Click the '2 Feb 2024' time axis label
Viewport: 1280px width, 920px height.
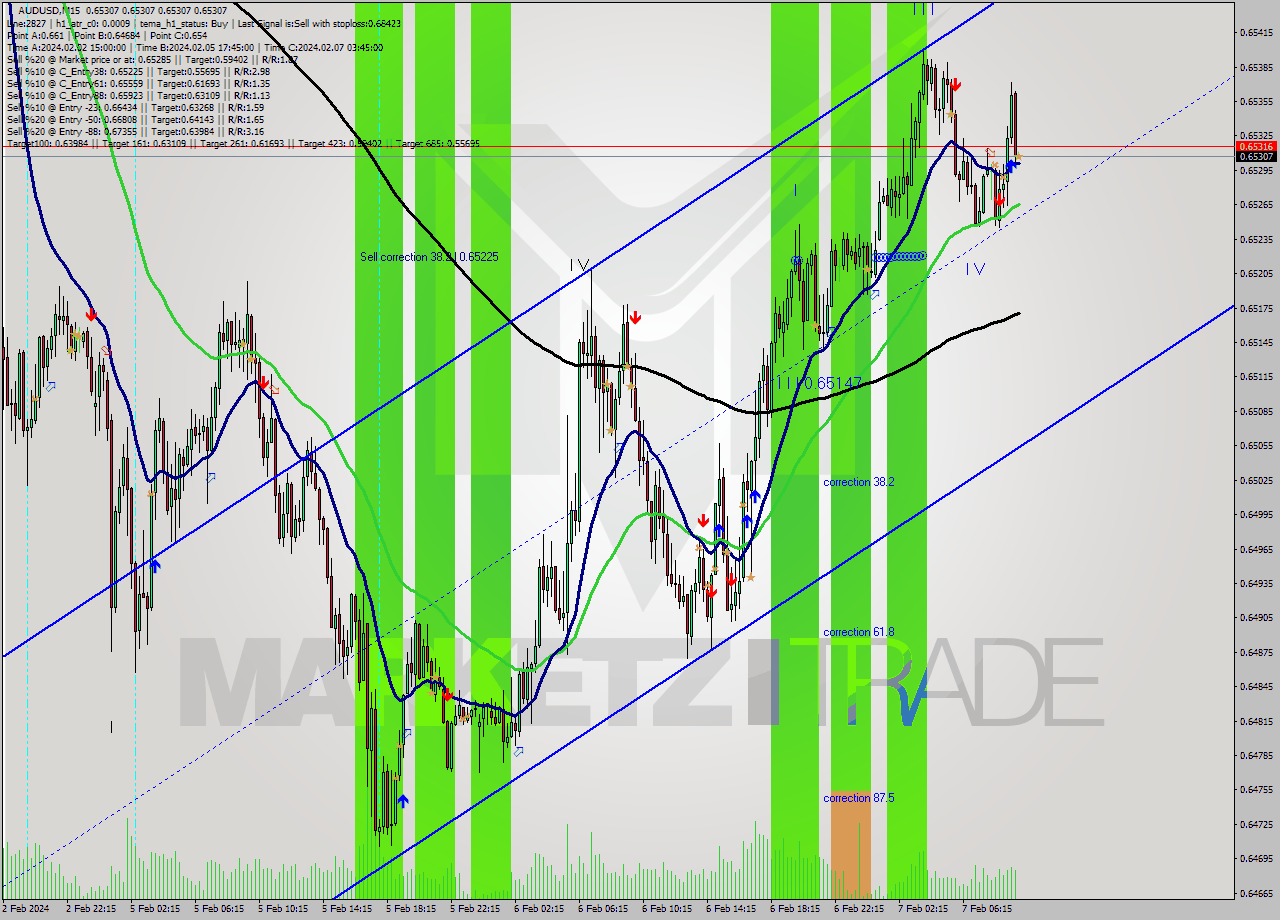pos(24,909)
